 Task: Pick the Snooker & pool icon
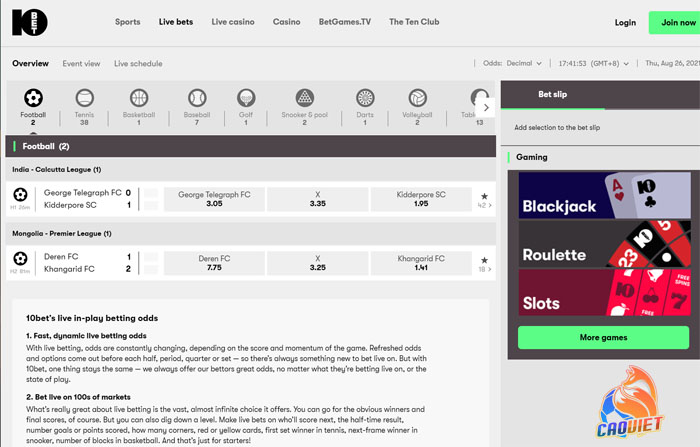point(305,98)
